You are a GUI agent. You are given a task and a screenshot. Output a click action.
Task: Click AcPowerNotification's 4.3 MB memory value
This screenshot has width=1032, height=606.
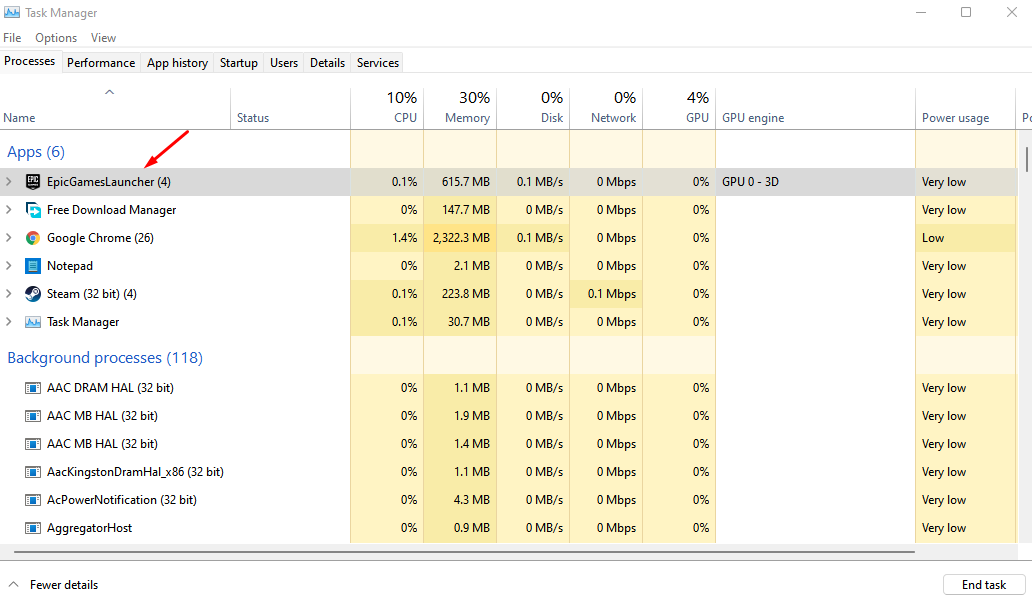[472, 499]
